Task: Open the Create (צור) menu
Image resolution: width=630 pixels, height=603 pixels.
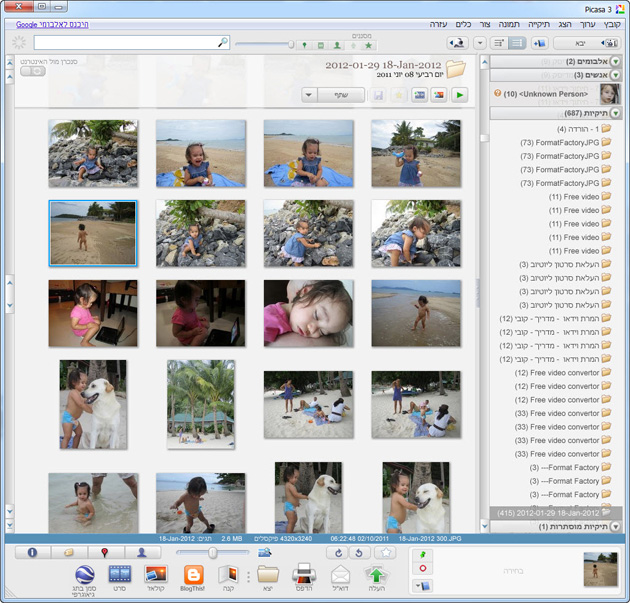Action: (x=485, y=25)
